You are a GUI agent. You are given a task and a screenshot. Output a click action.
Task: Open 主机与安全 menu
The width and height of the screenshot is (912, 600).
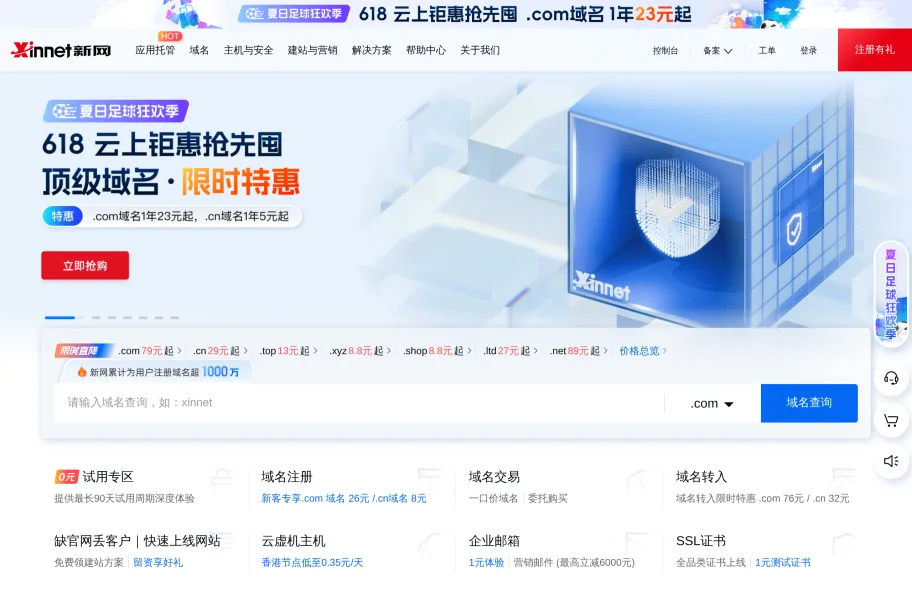tap(248, 51)
